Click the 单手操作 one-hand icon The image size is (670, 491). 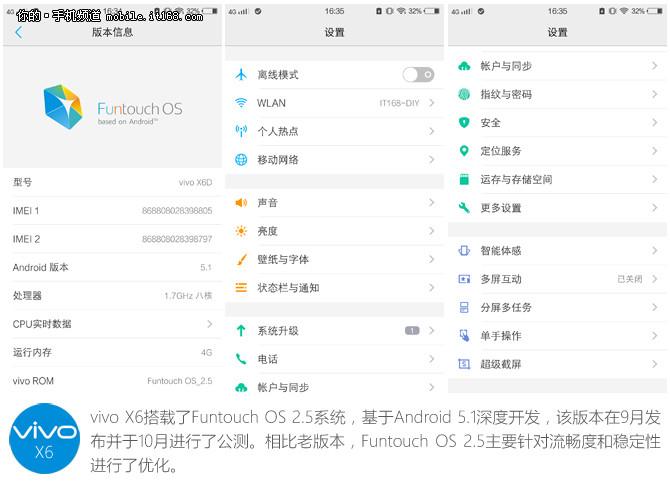click(464, 335)
